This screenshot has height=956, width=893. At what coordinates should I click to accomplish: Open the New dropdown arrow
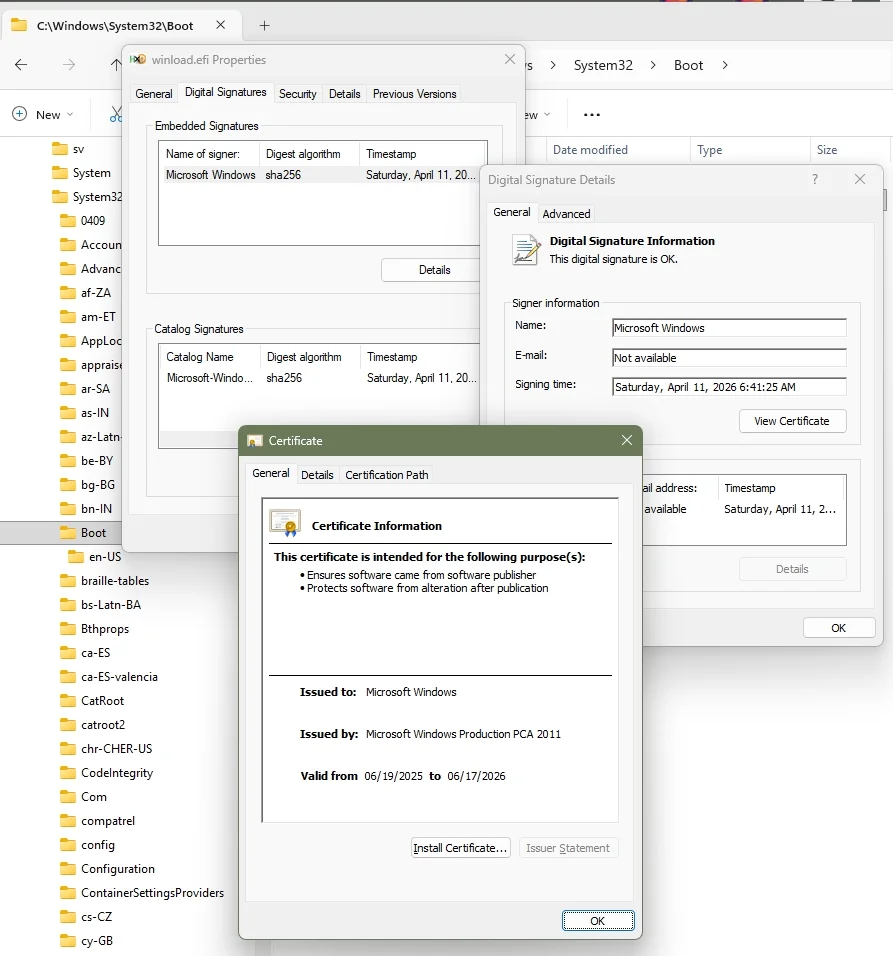point(70,115)
